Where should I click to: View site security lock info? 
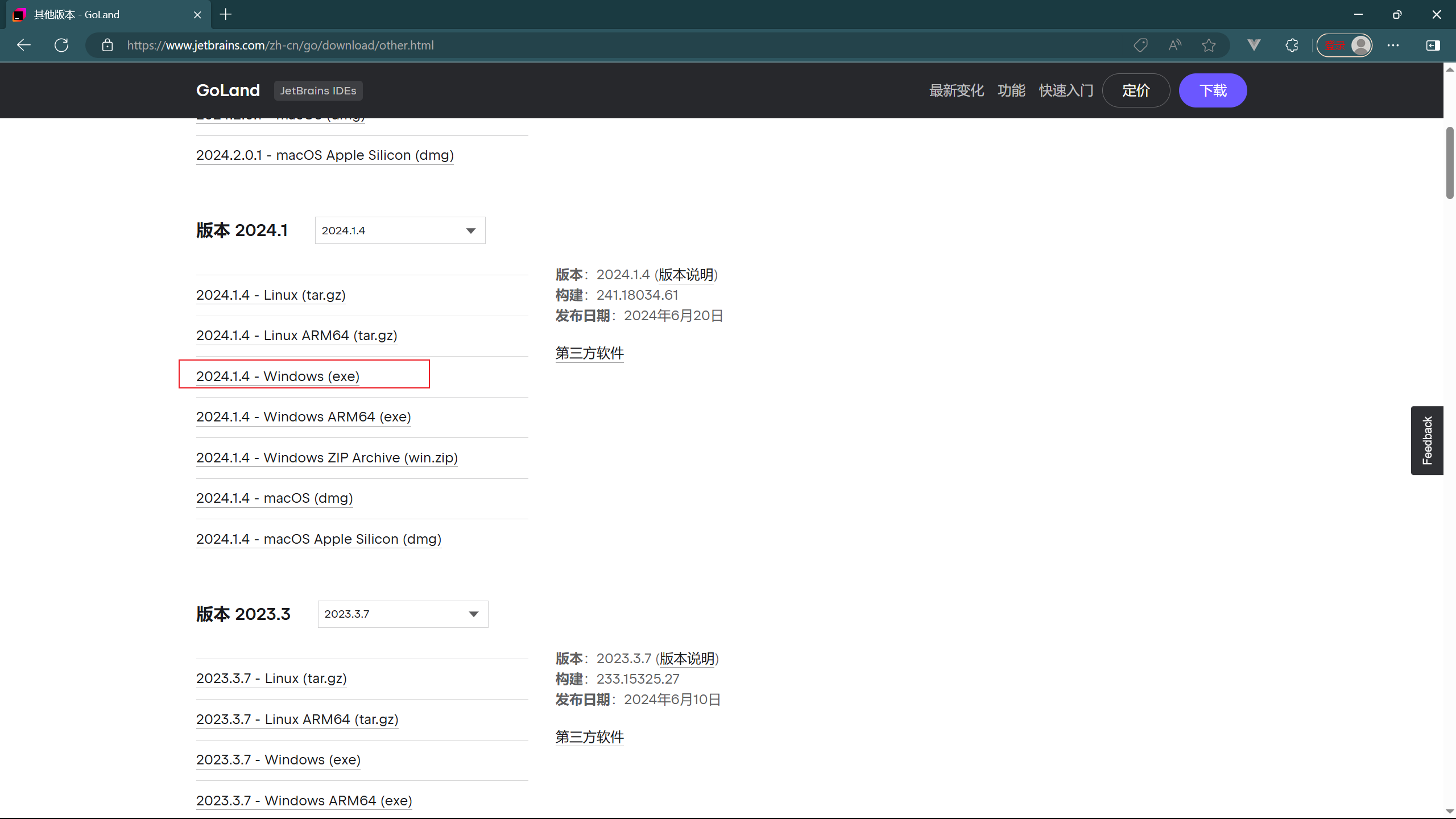pyautogui.click(x=107, y=45)
